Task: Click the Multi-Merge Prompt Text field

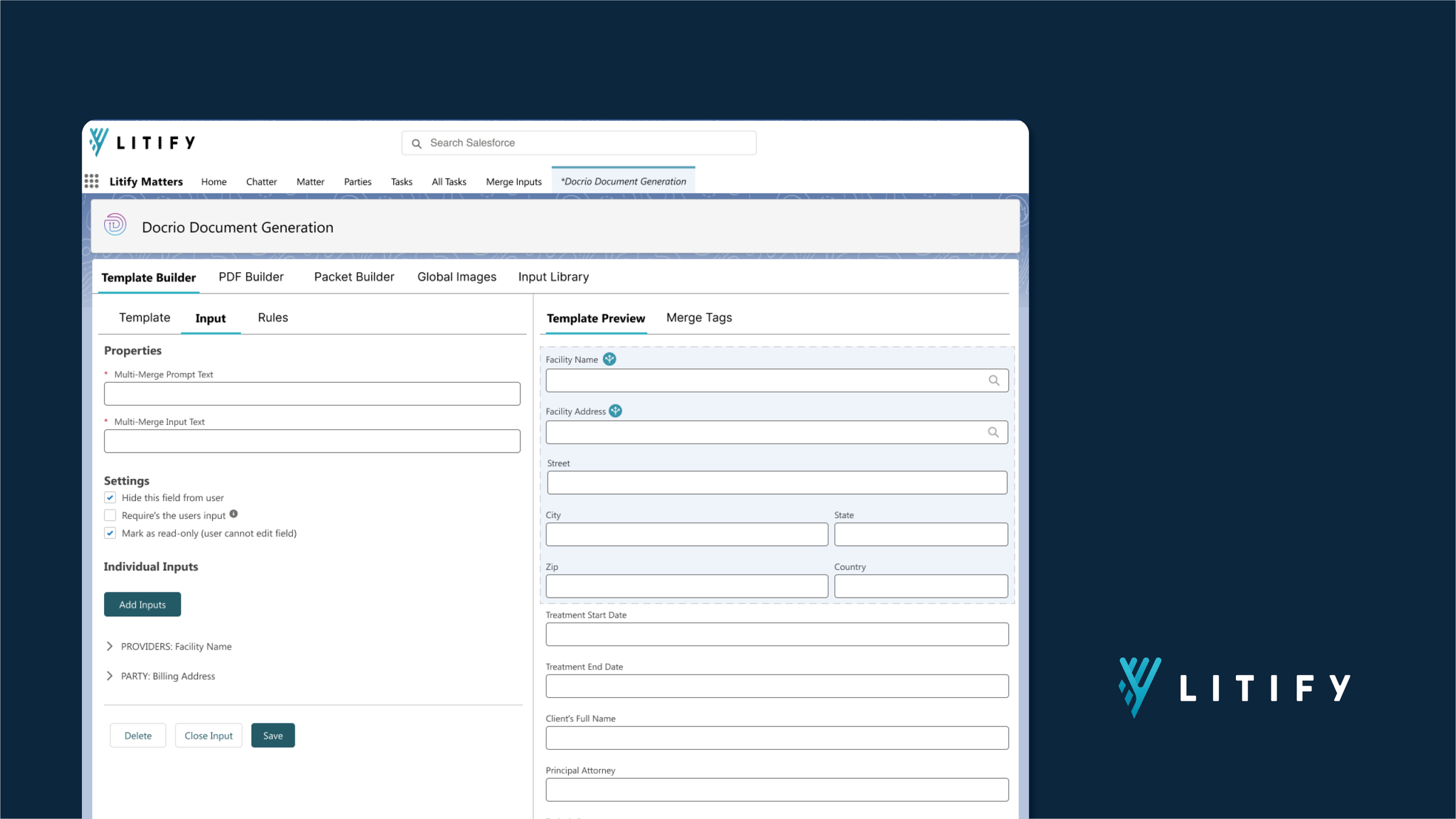Action: pos(312,394)
